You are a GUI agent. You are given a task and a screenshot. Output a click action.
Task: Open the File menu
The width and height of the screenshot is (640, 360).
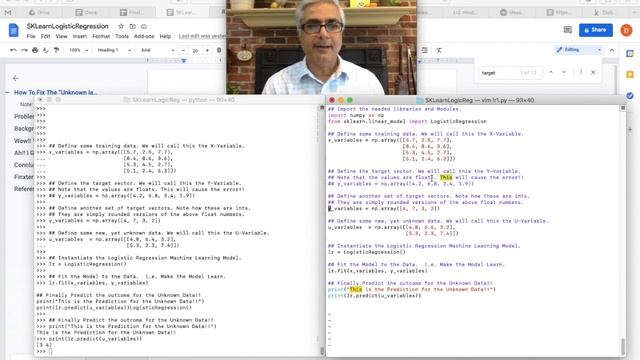[x=31, y=36]
